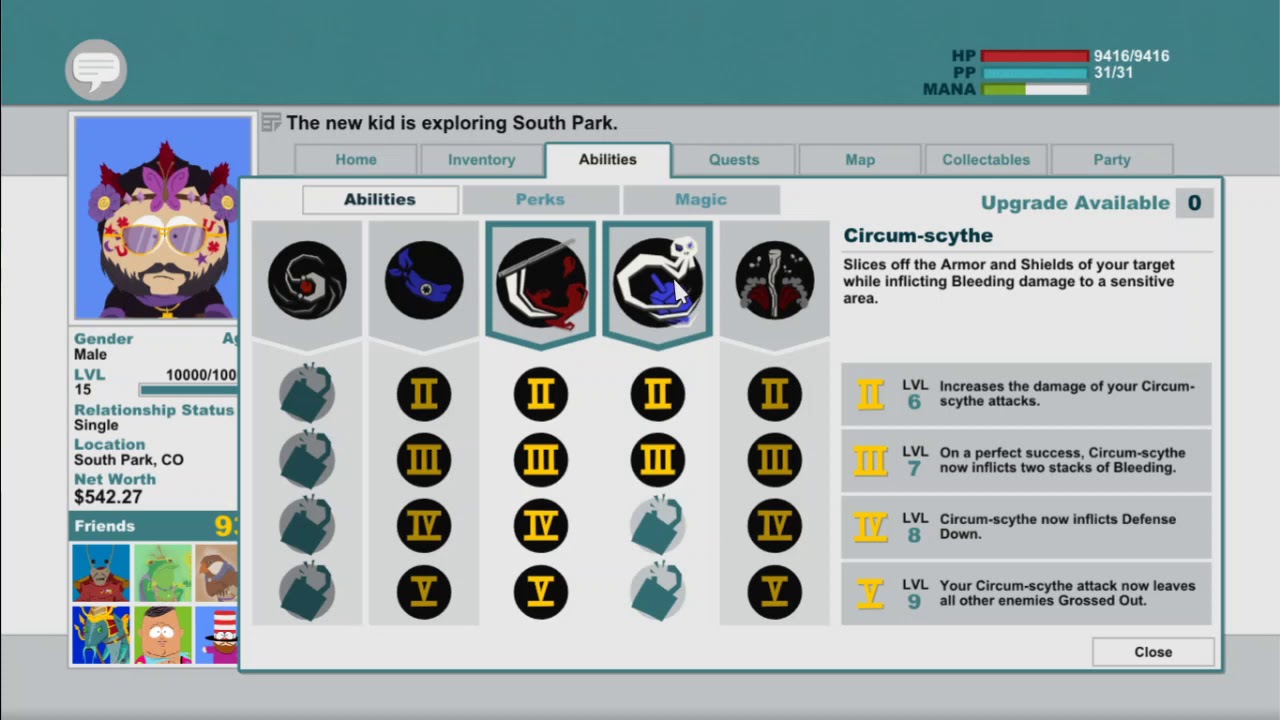This screenshot has width=1280, height=720.
Task: Open the Map tab
Action: point(860,160)
